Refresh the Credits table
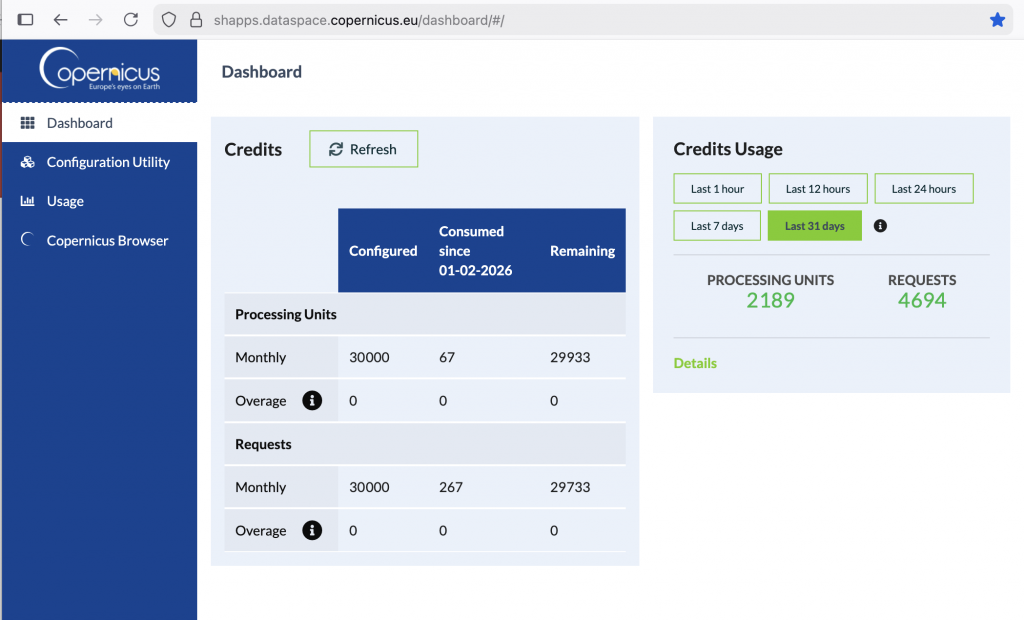The image size is (1024, 620). (x=363, y=149)
